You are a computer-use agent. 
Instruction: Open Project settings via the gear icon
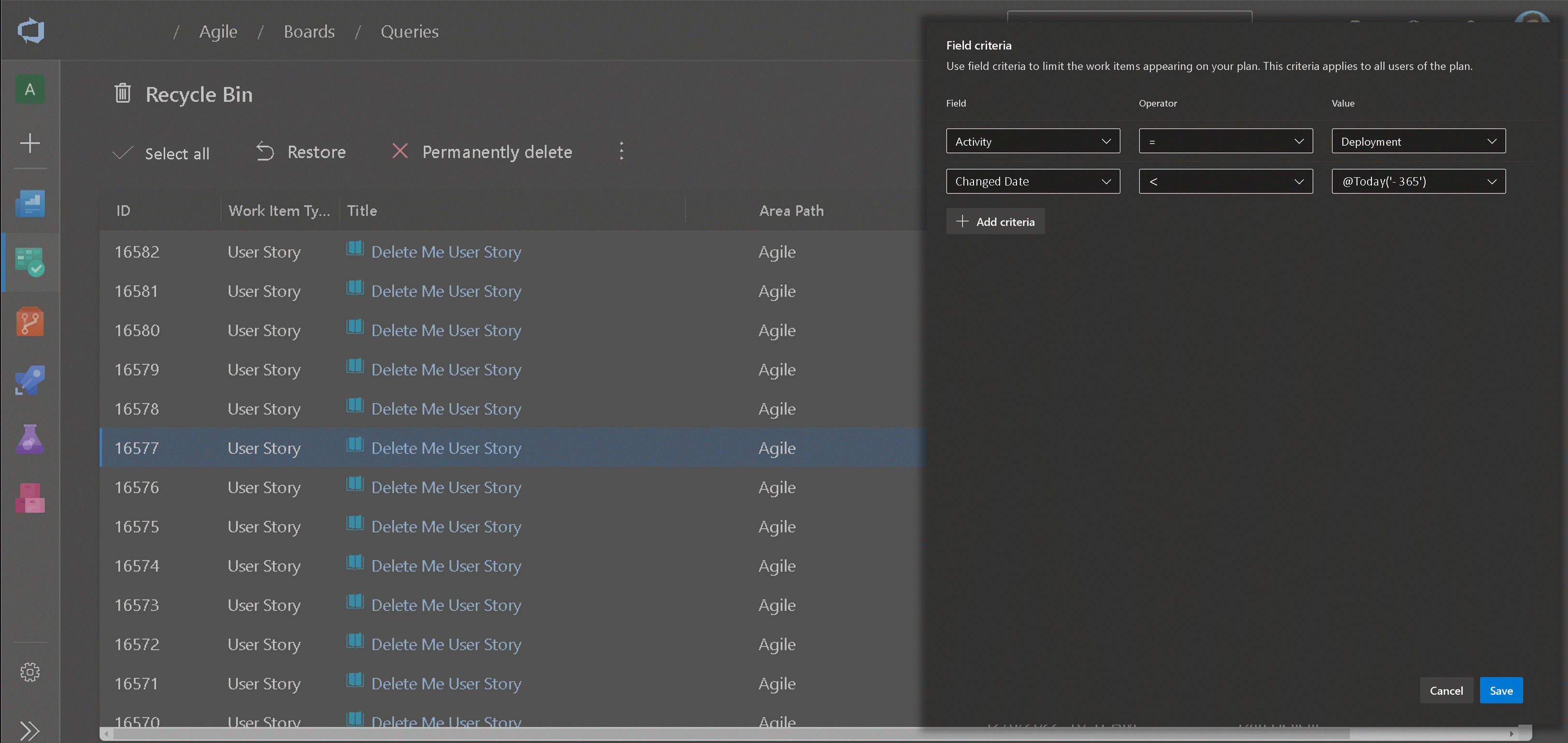coord(29,672)
